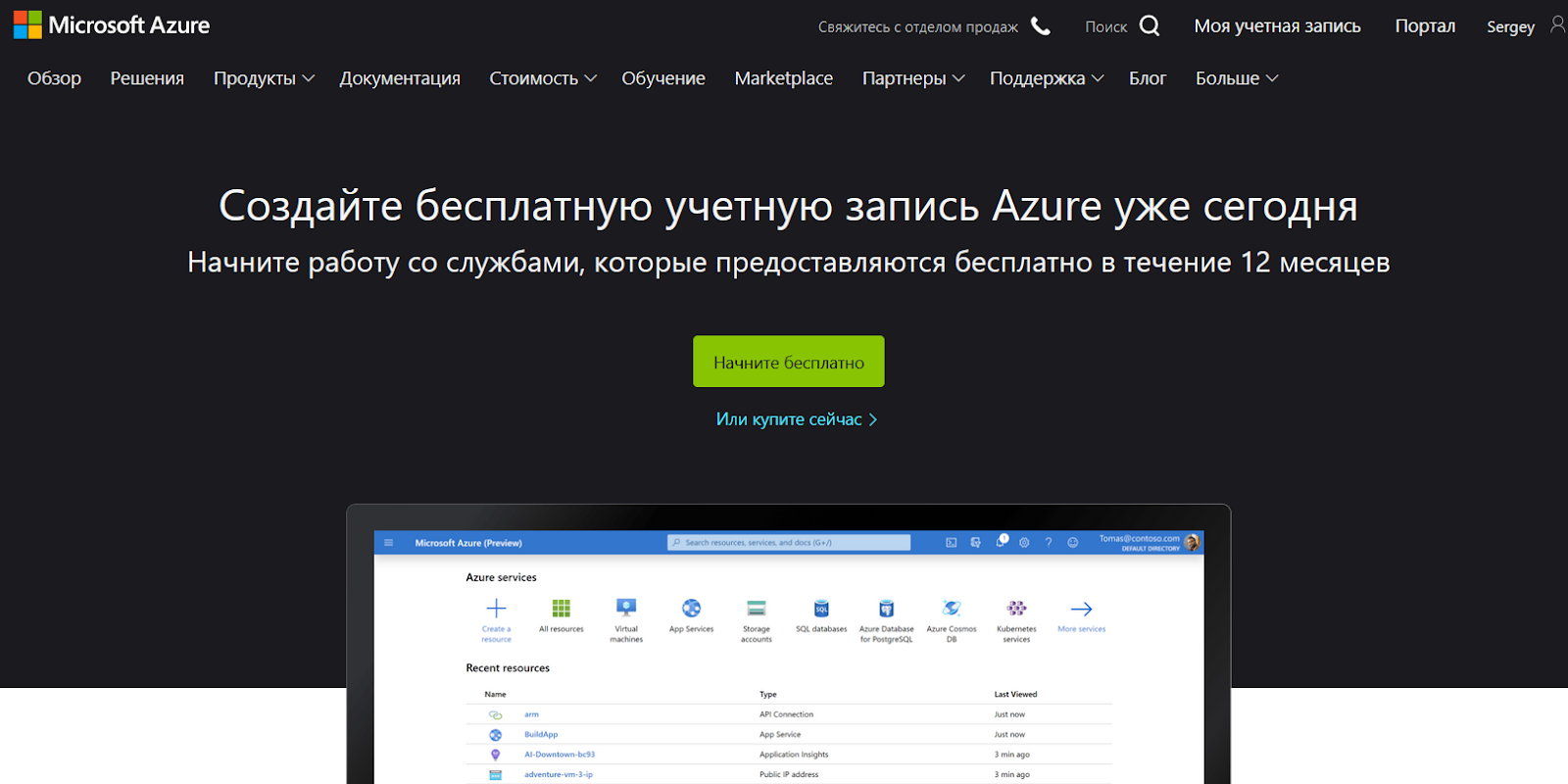Open the Marketplace navigation item

pos(784,78)
